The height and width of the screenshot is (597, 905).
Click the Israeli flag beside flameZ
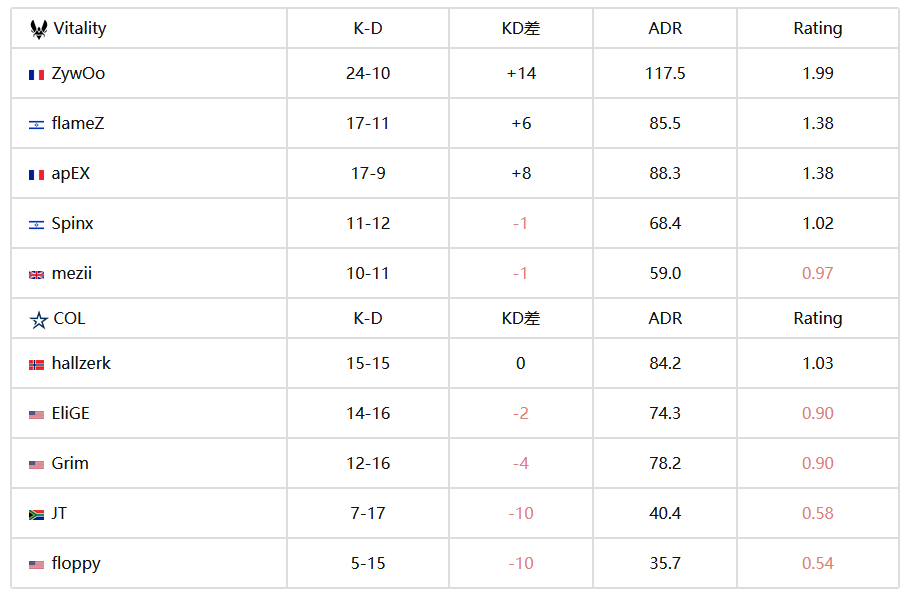point(36,125)
